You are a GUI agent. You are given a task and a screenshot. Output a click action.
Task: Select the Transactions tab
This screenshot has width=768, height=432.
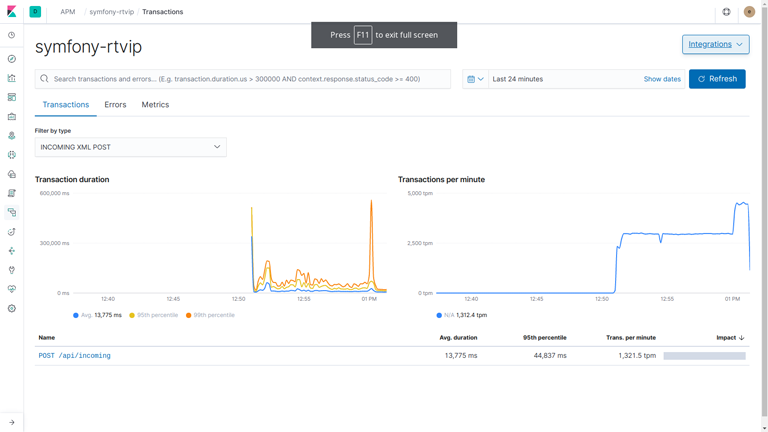[x=66, y=105]
